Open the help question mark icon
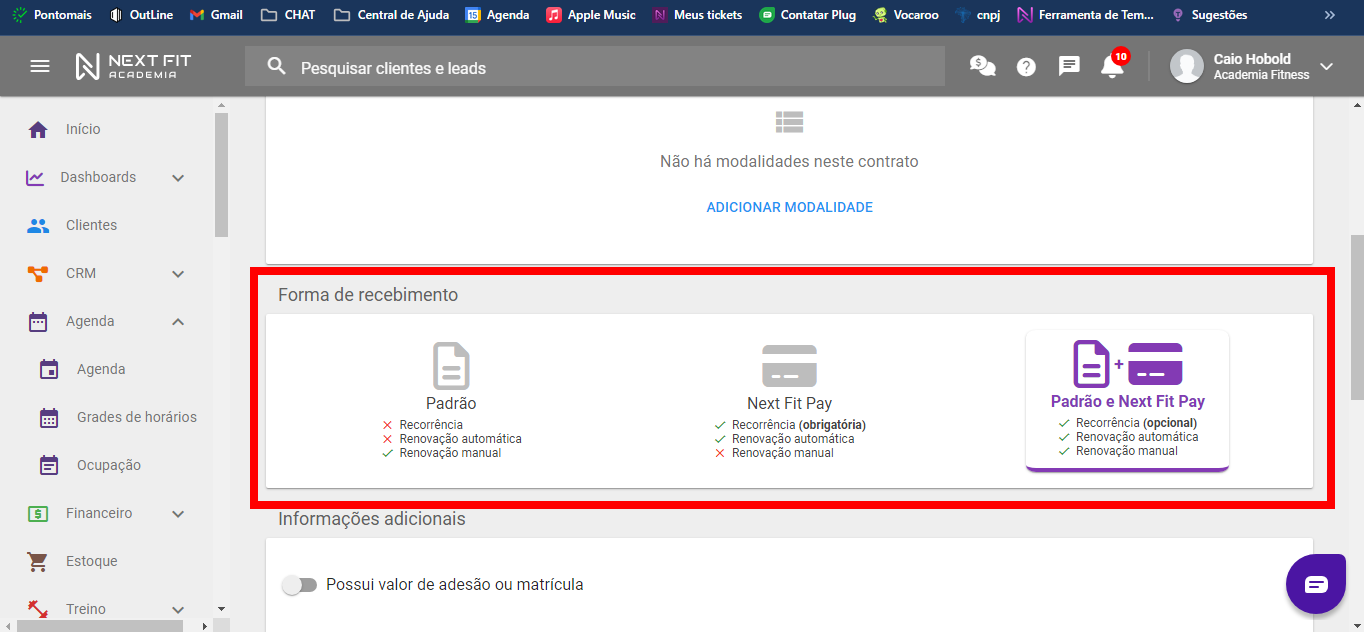This screenshot has height=632, width=1364. (1026, 67)
